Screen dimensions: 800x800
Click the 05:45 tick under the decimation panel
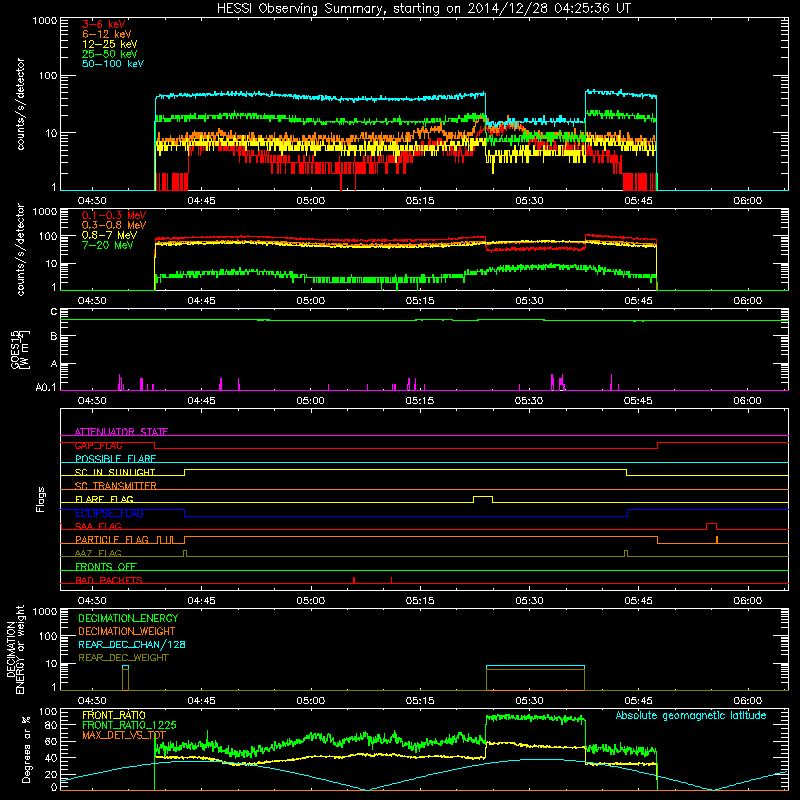point(638,701)
